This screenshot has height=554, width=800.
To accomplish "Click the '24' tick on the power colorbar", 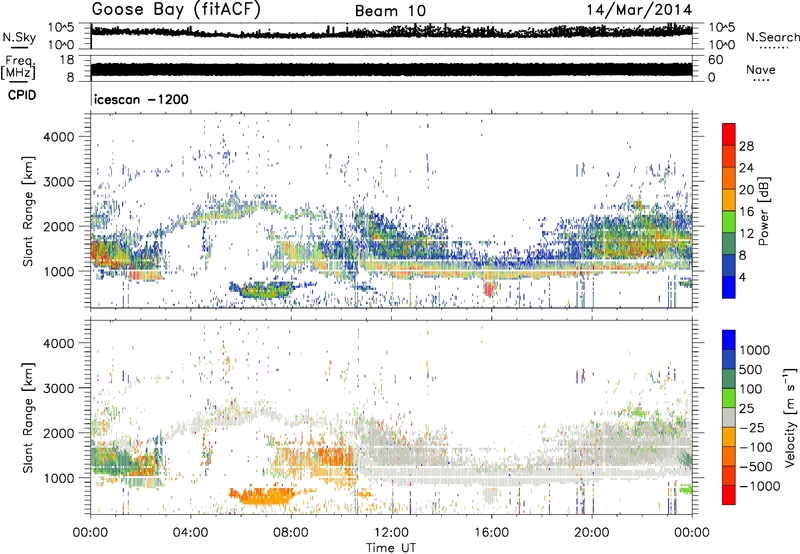I will point(746,168).
